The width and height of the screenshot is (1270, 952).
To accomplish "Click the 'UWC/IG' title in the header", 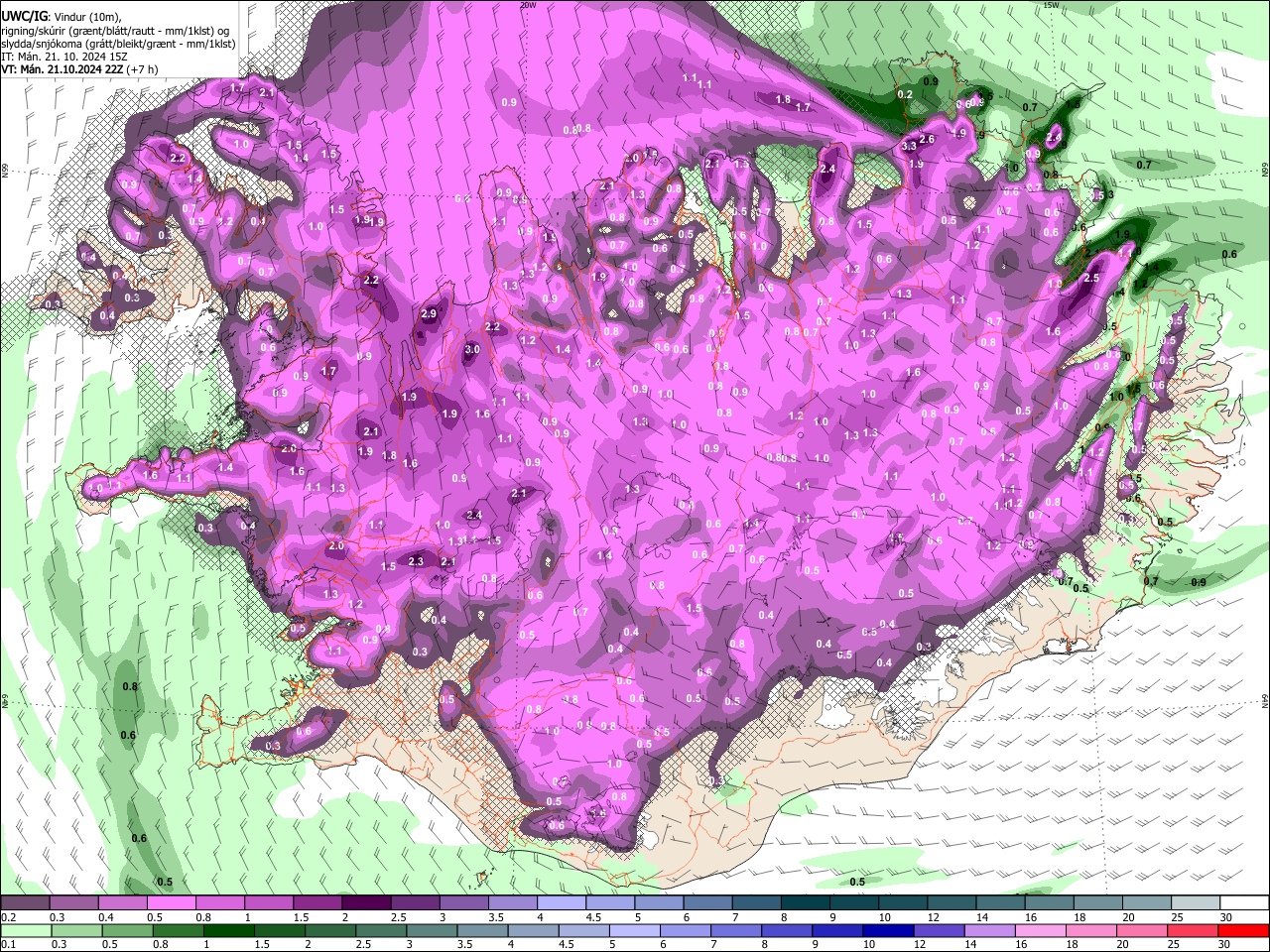I will [22, 16].
